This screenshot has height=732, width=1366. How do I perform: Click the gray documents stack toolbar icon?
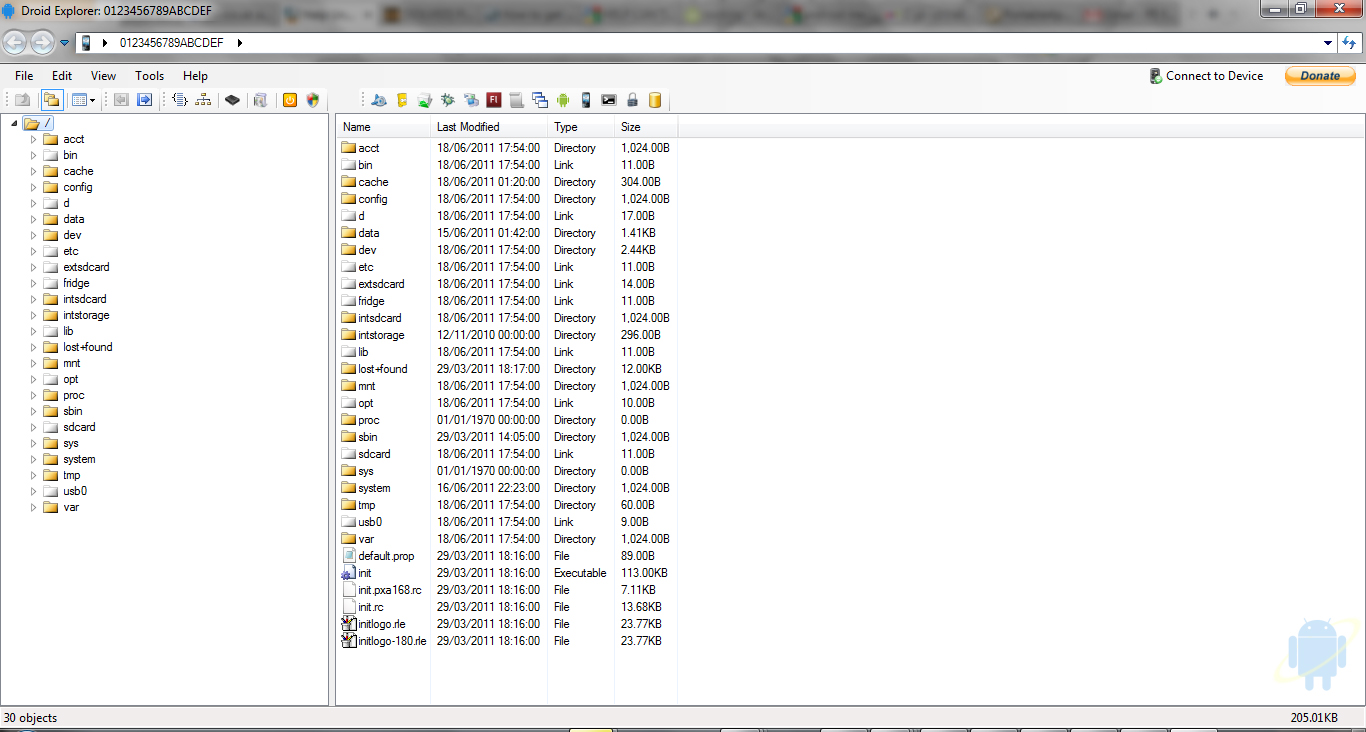pyautogui.click(x=260, y=100)
